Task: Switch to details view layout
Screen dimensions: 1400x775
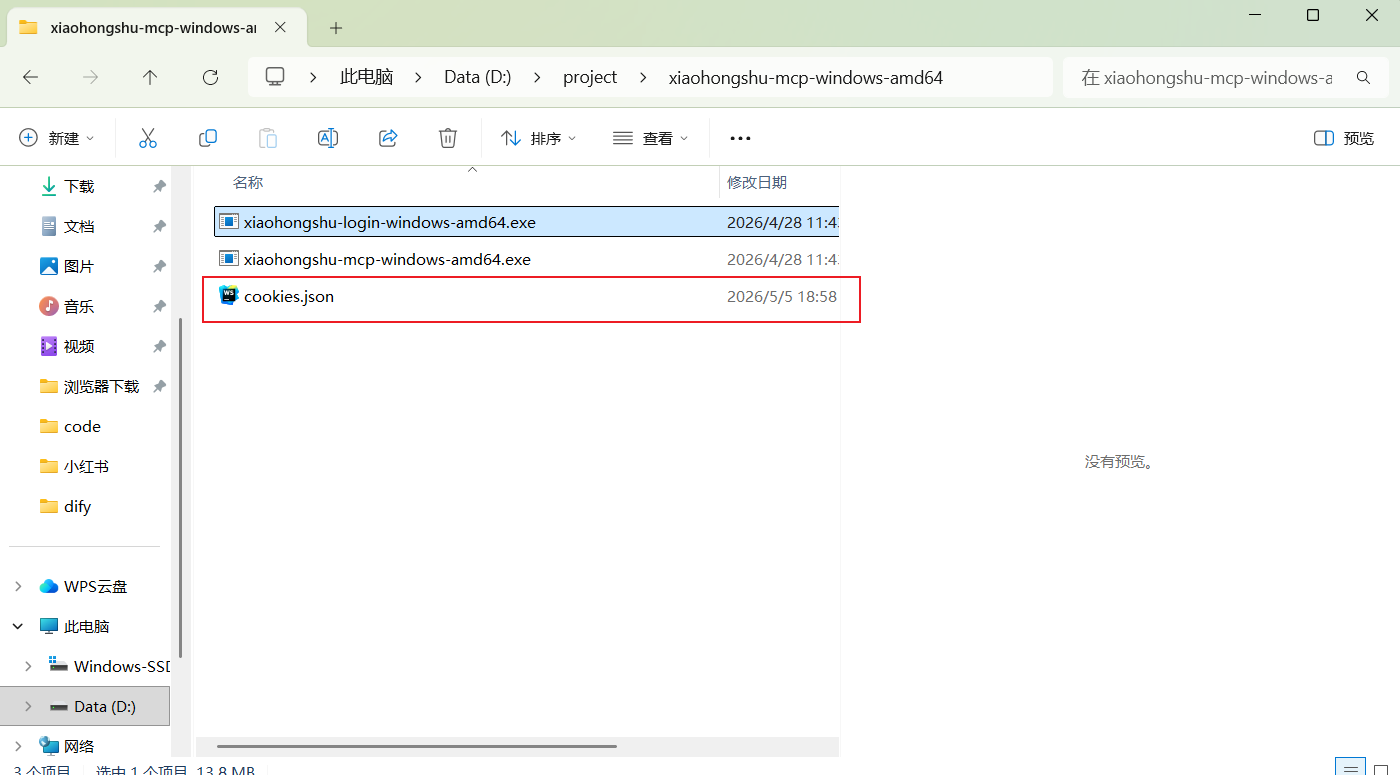Action: point(1351,769)
